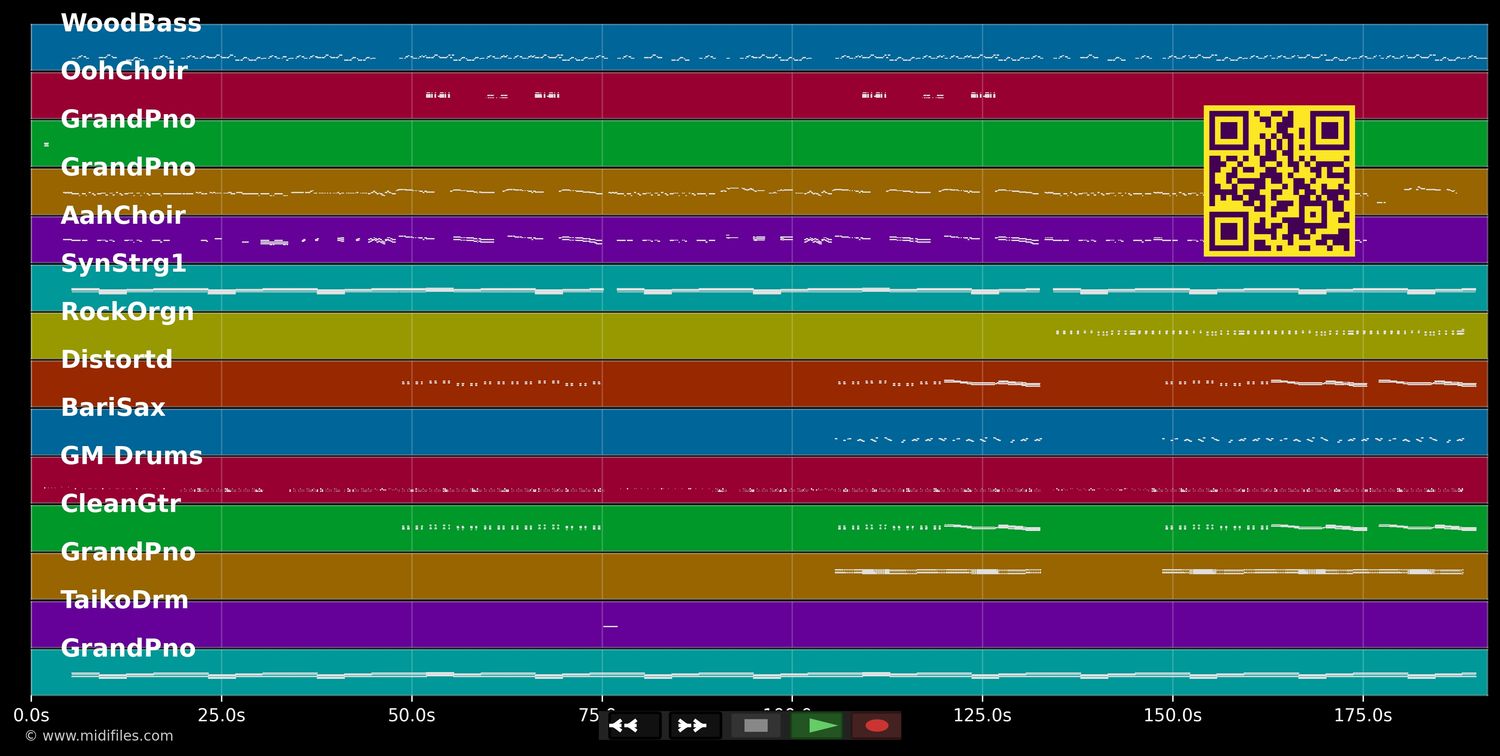Mute the OohChoir track
Viewport: 1500px width, 756px height.
pos(124,70)
